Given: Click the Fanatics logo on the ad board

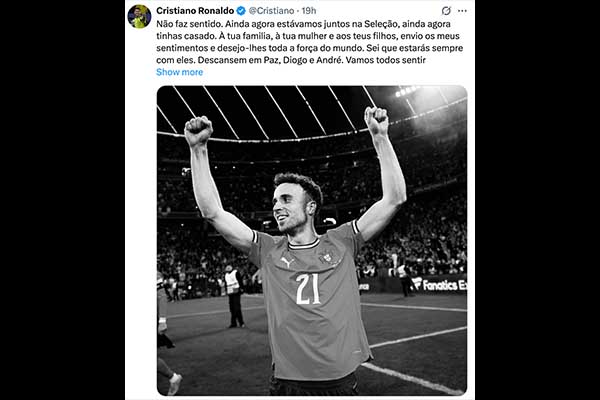Looking at the screenshot, I should (x=439, y=284).
